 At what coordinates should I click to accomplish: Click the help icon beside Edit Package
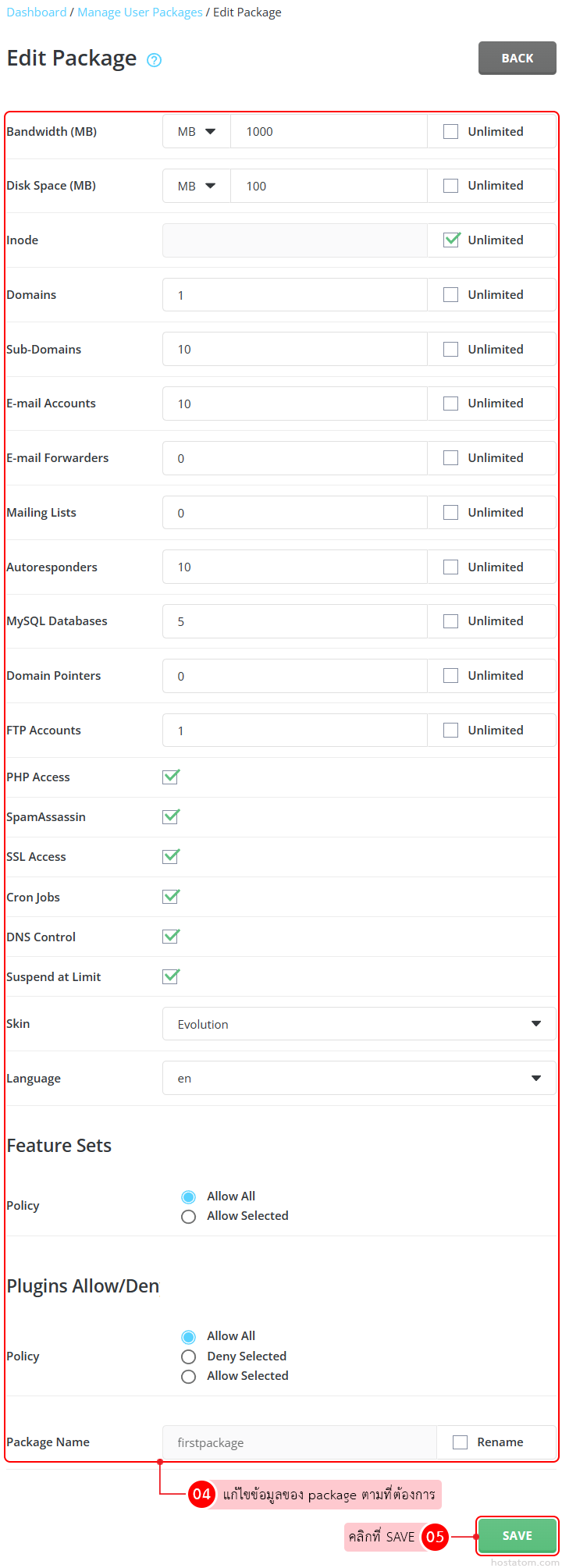pos(155,60)
